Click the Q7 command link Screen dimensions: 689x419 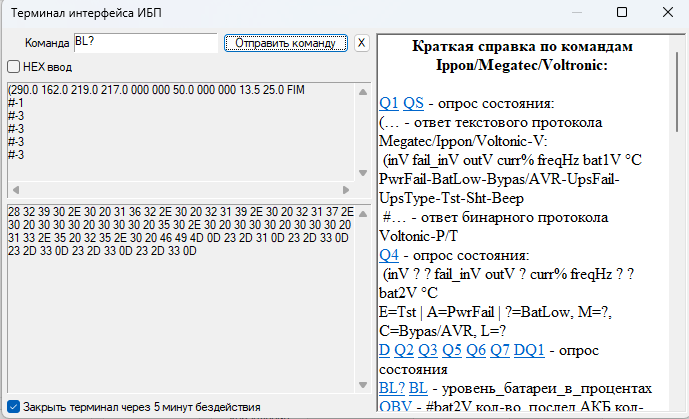coord(501,350)
